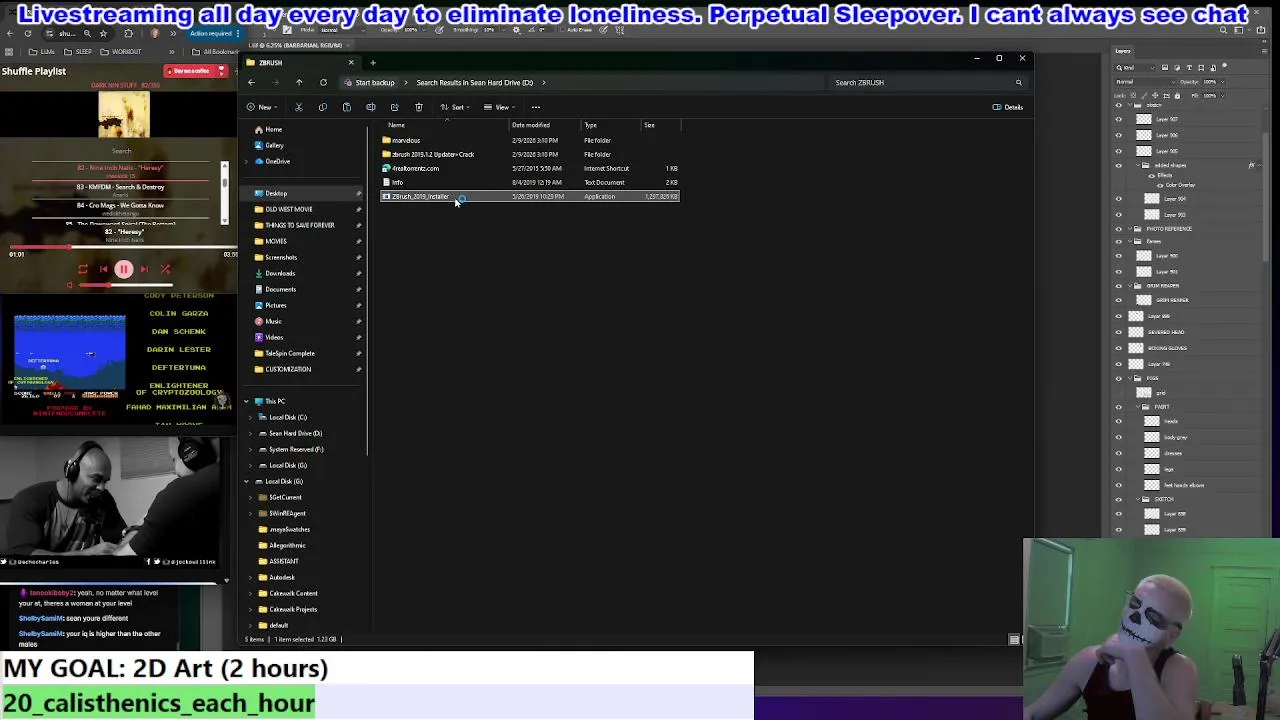
Task: Go up one folder with the up arrow
Action: (x=299, y=82)
